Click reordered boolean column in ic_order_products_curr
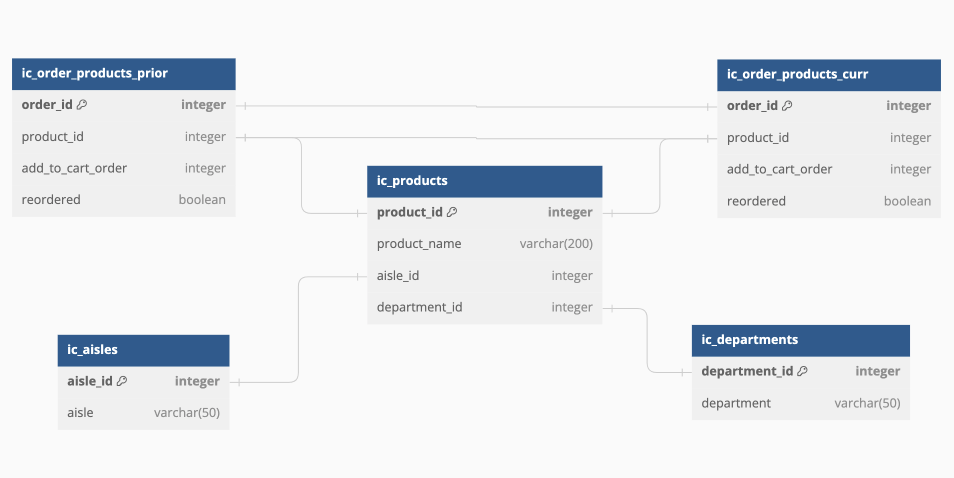This screenshot has height=478, width=954. click(x=828, y=201)
